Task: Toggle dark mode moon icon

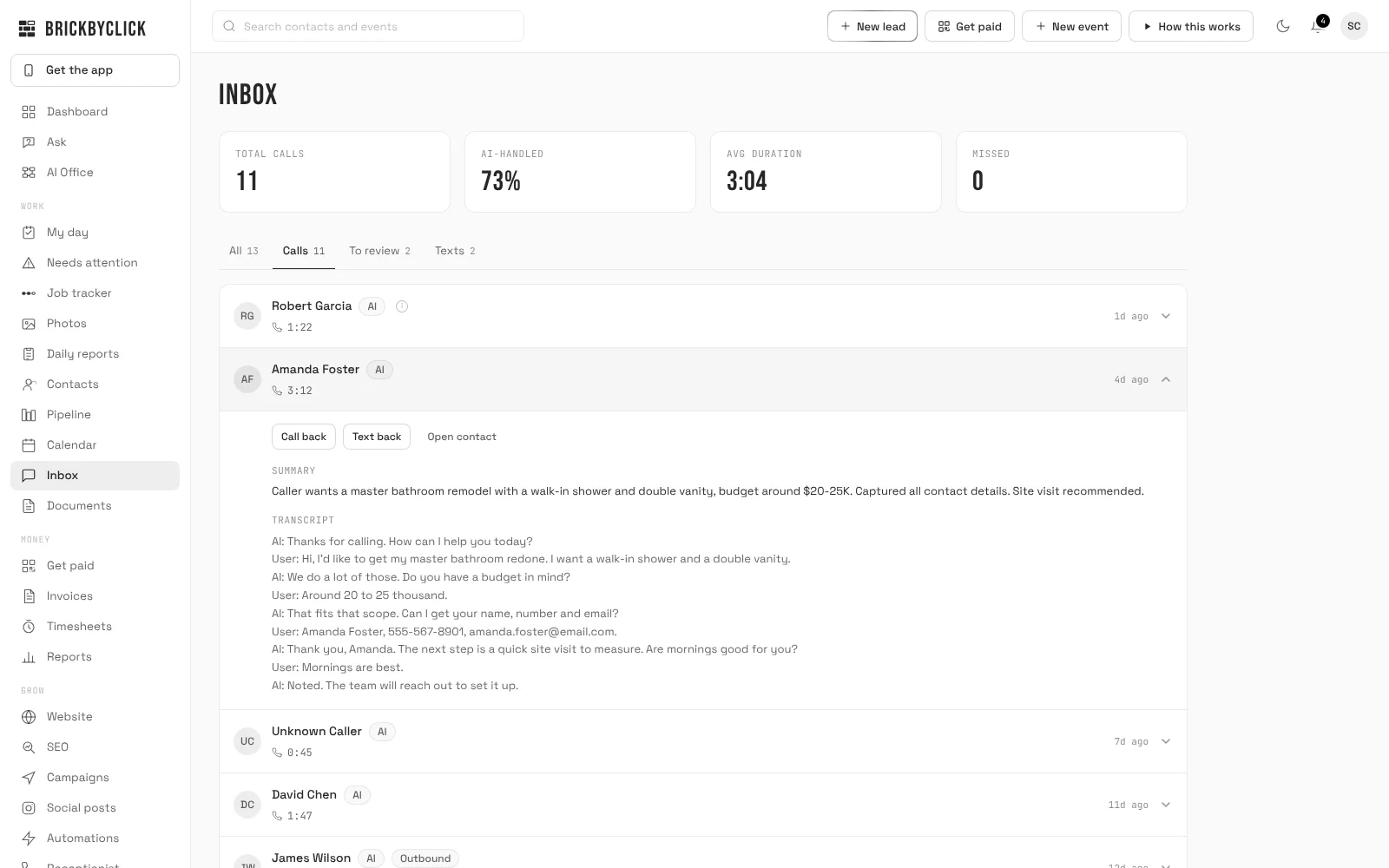Action: (x=1283, y=26)
